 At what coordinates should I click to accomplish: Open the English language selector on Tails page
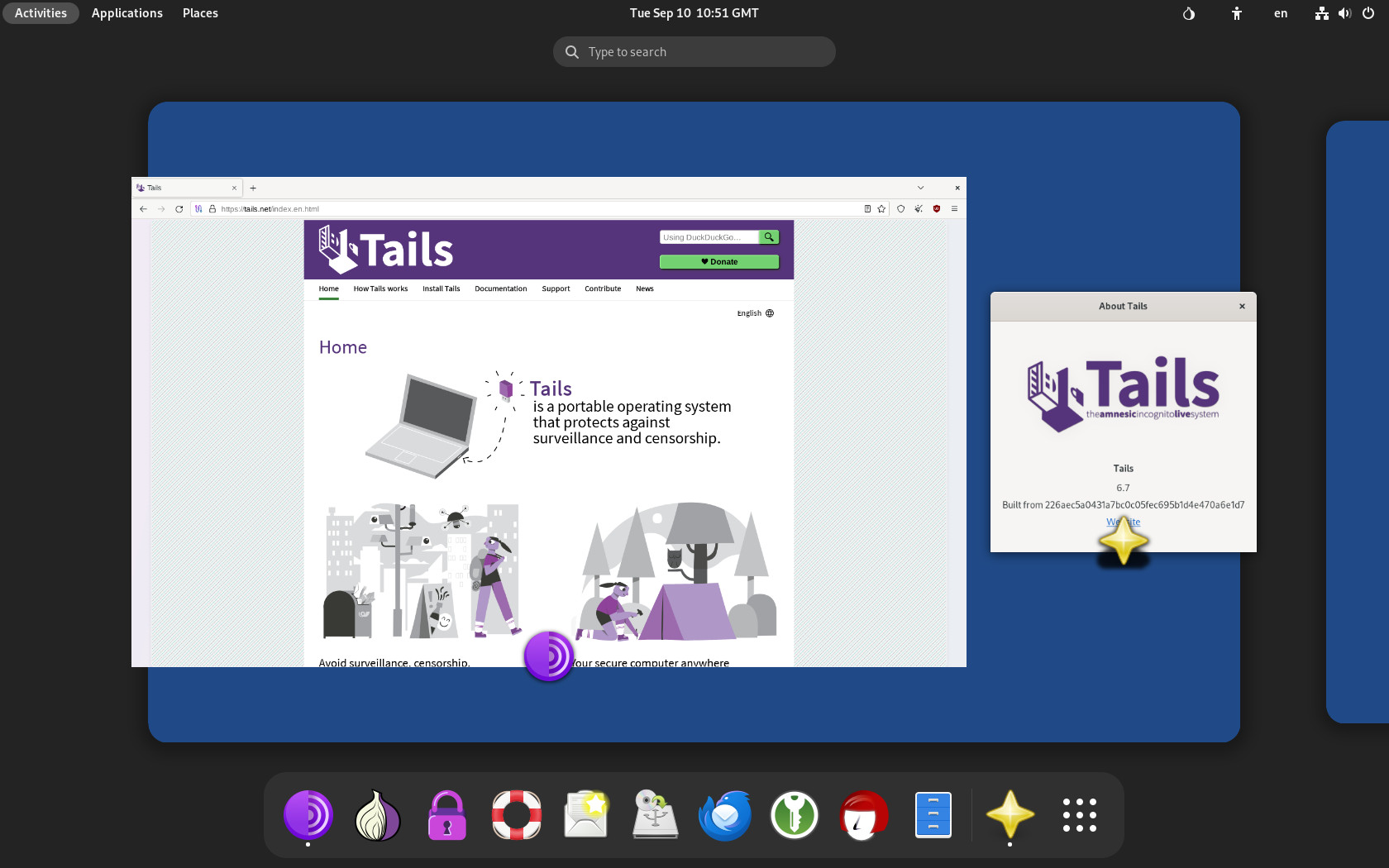click(x=756, y=313)
